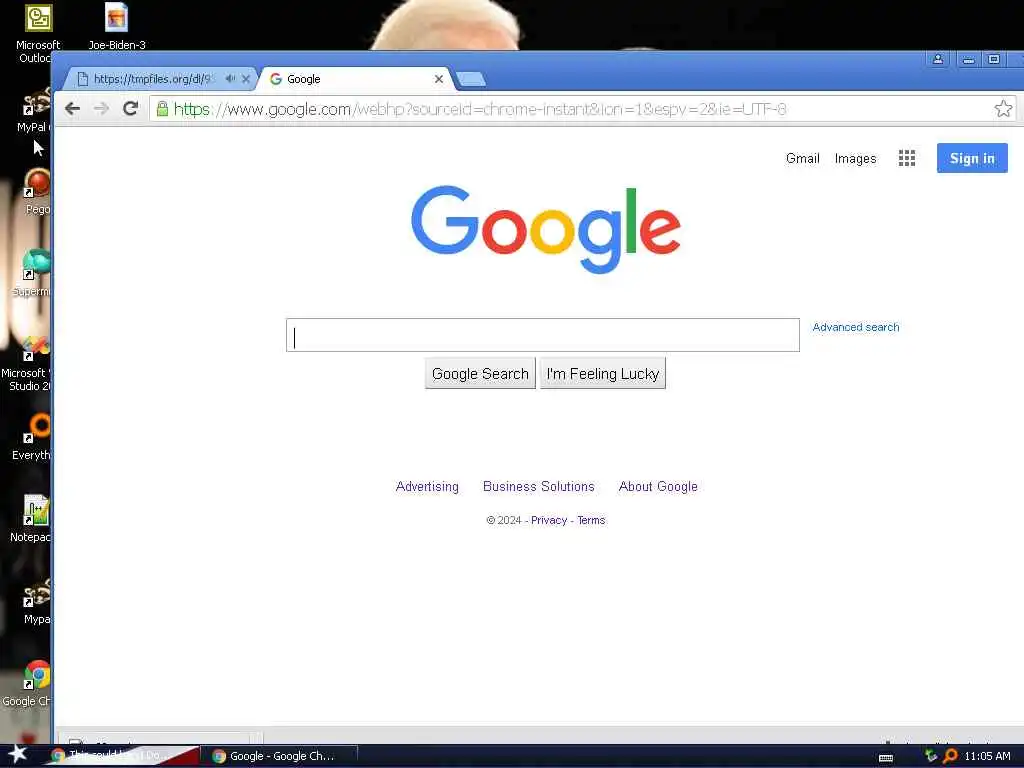Click the Google Search button
Image resolution: width=1024 pixels, height=768 pixels.
480,374
